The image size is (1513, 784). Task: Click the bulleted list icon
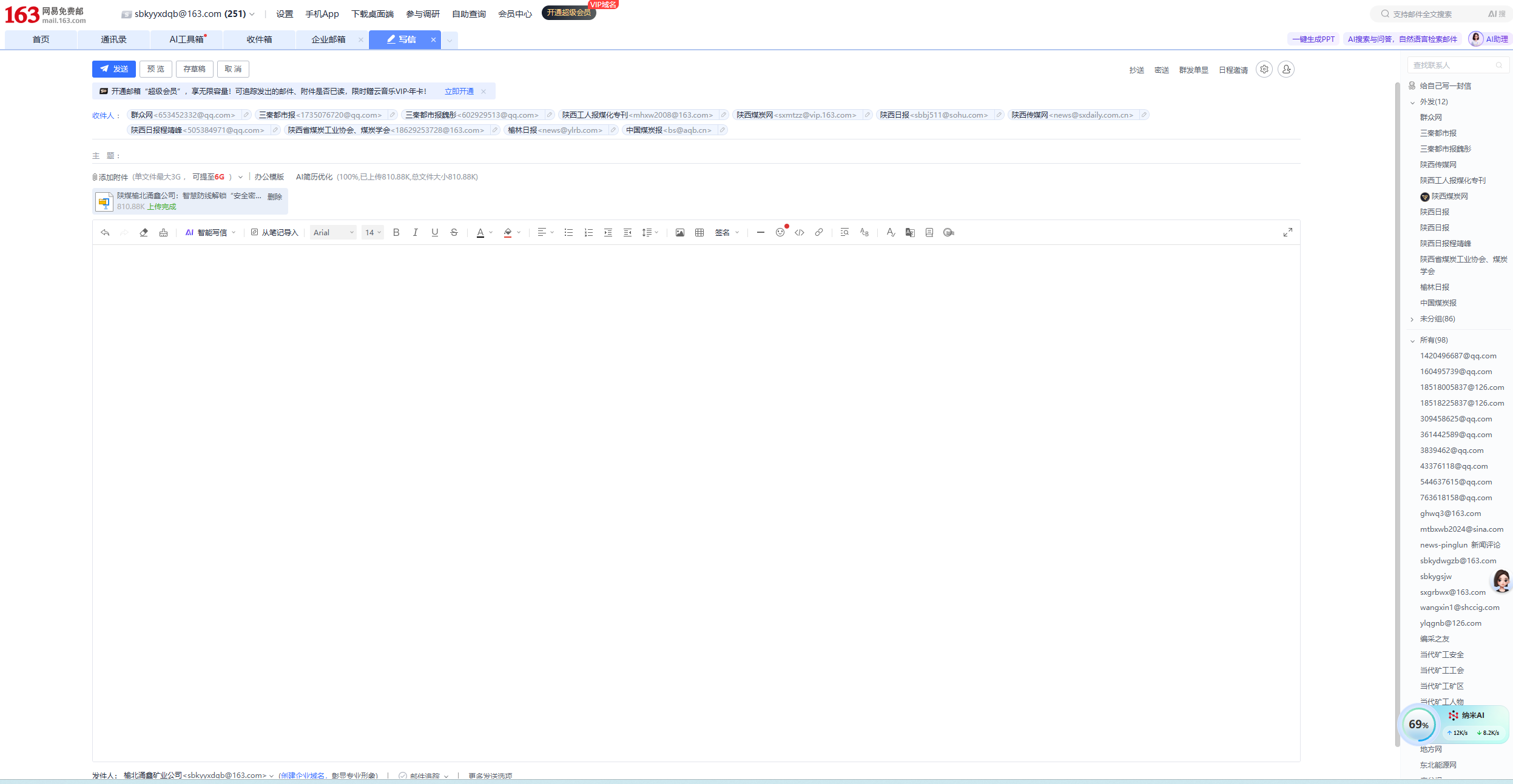(568, 233)
